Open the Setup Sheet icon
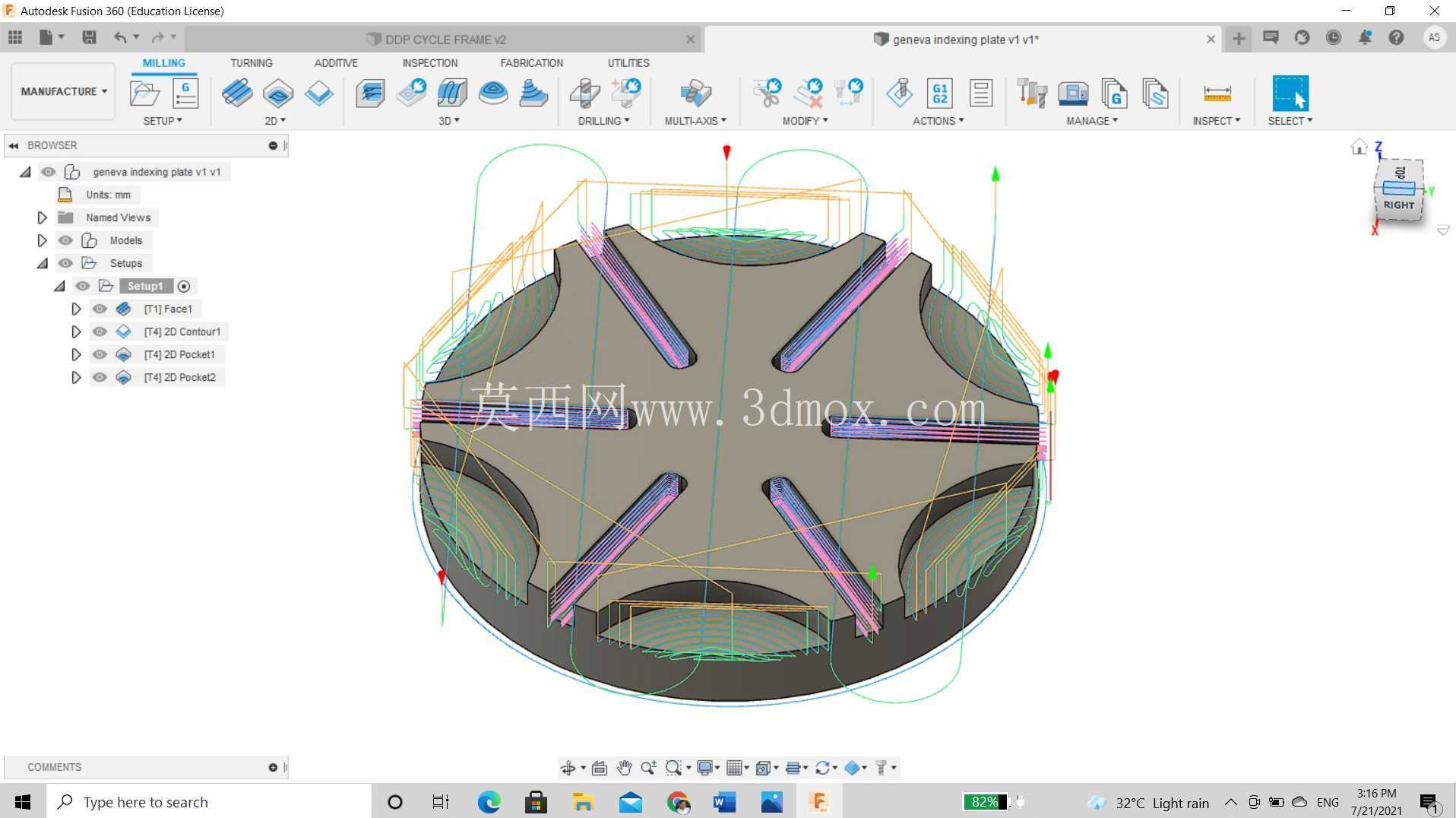This screenshot has width=1456, height=818. click(981, 94)
